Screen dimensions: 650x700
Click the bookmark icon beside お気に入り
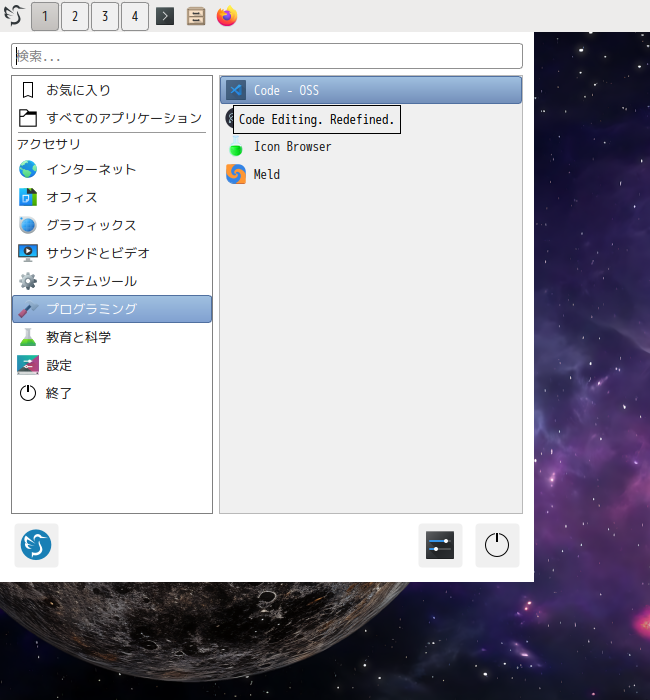point(28,90)
